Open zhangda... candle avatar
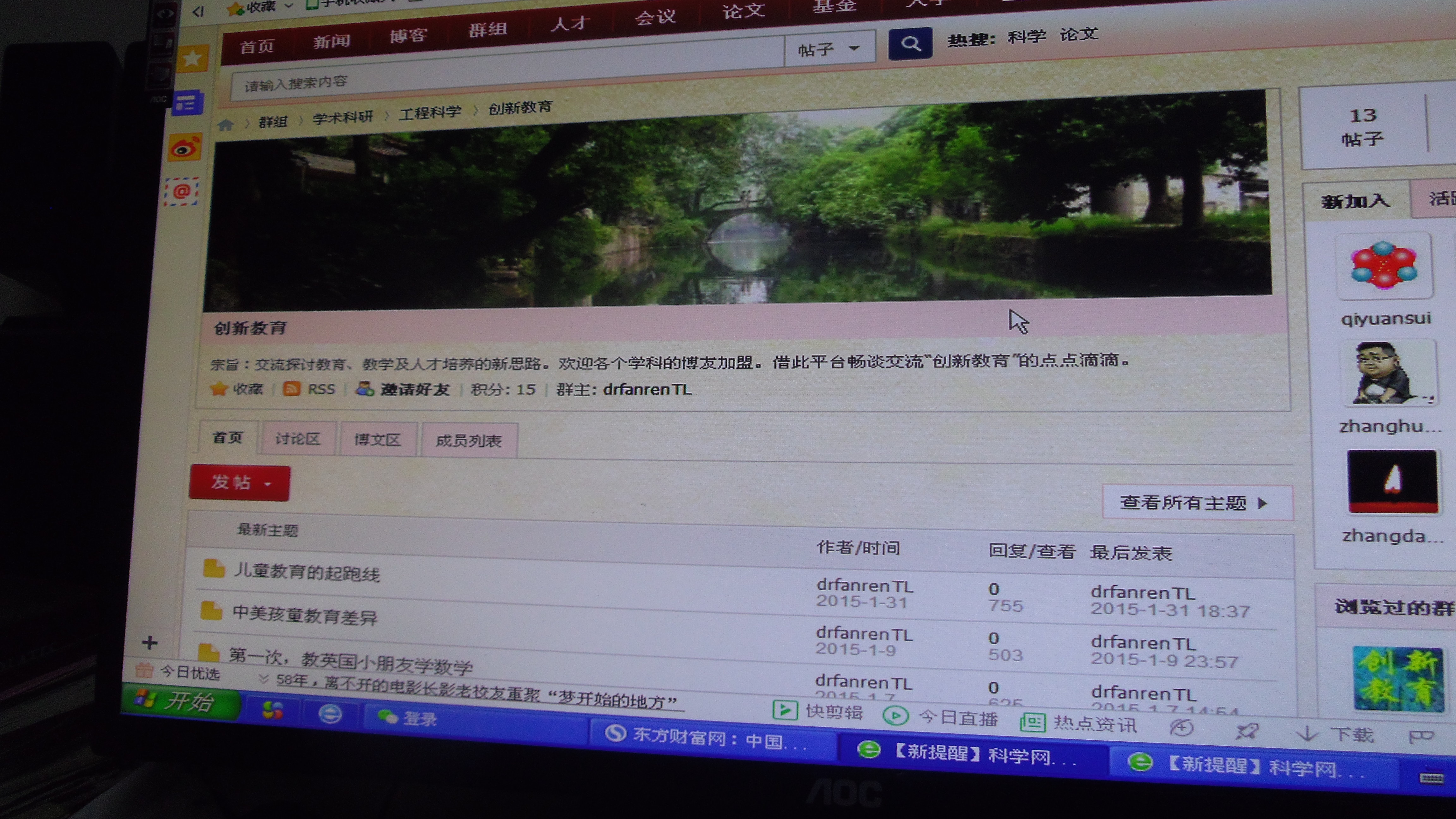Image resolution: width=1456 pixels, height=819 pixels. tap(1393, 482)
